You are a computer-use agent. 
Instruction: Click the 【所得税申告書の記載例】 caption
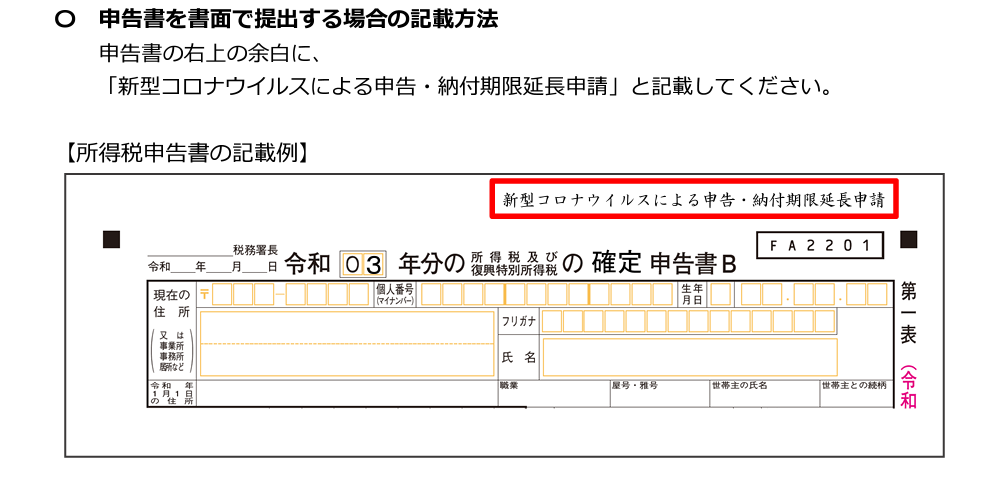pyautogui.click(x=186, y=153)
